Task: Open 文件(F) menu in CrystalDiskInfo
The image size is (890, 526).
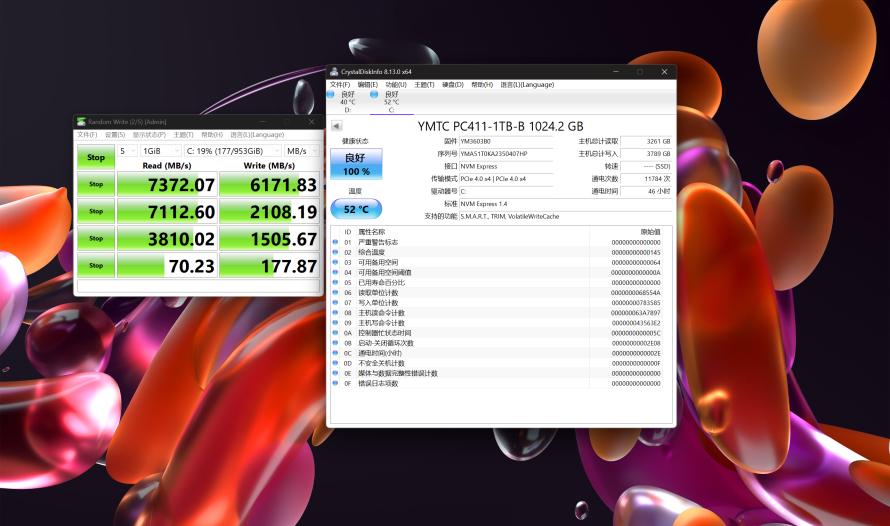Action: (339, 85)
